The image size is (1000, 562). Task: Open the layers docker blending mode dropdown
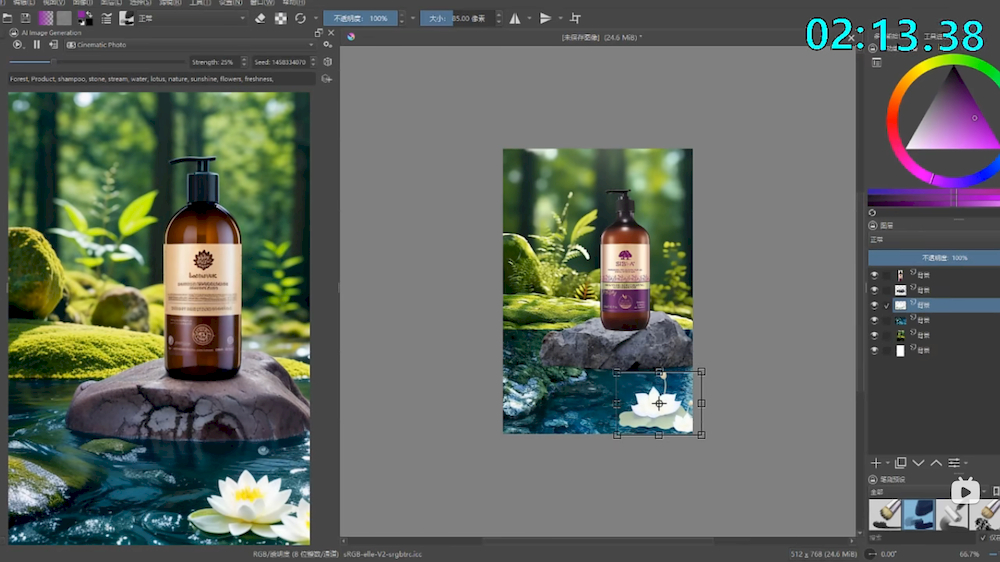click(x=933, y=240)
